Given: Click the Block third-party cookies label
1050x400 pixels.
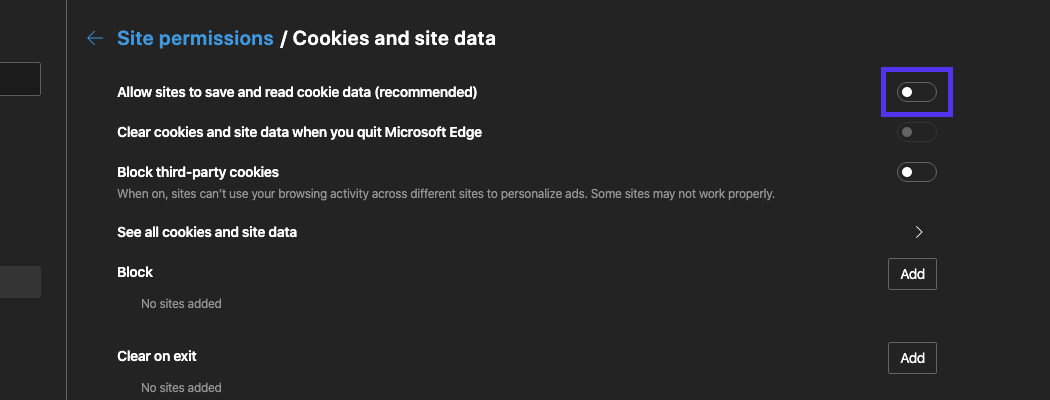Looking at the screenshot, I should point(198,172).
